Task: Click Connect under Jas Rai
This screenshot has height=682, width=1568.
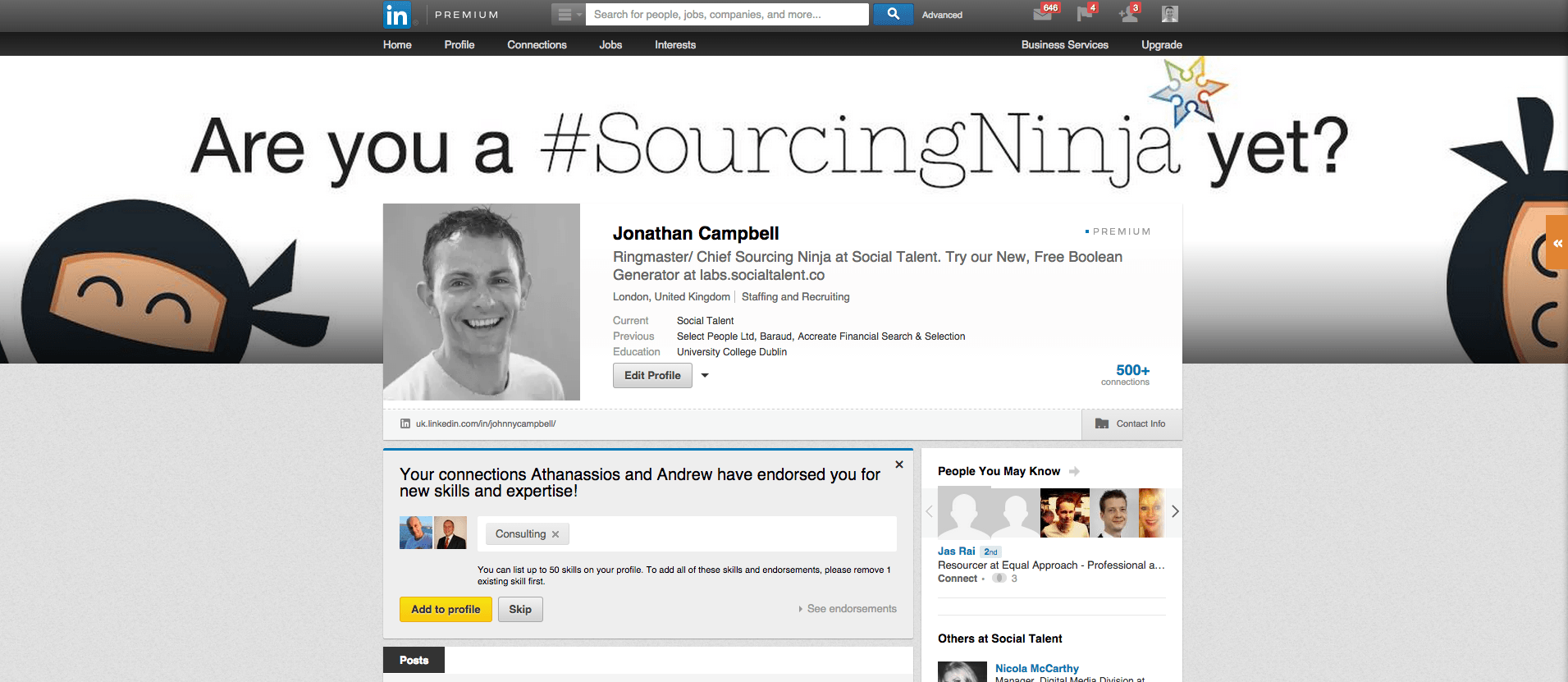Action: point(958,579)
